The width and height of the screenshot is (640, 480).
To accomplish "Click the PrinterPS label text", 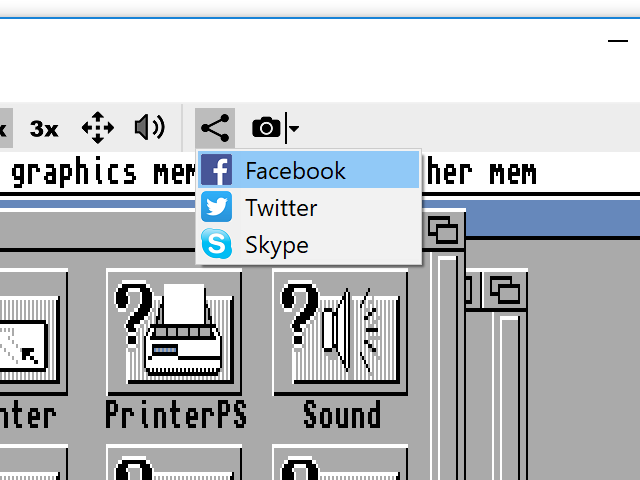I will pos(176,414).
